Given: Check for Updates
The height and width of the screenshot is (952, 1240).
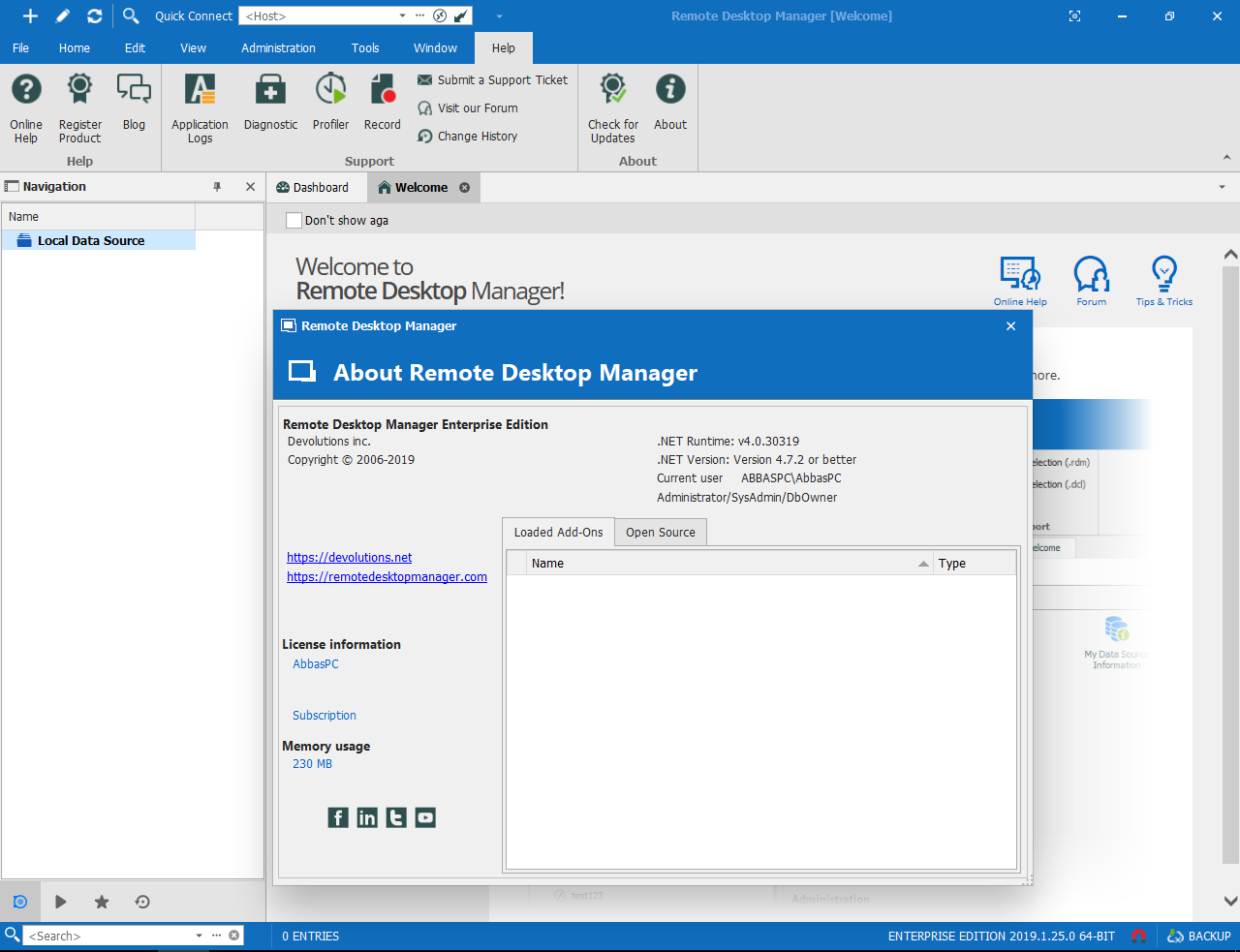Looking at the screenshot, I should tap(613, 107).
